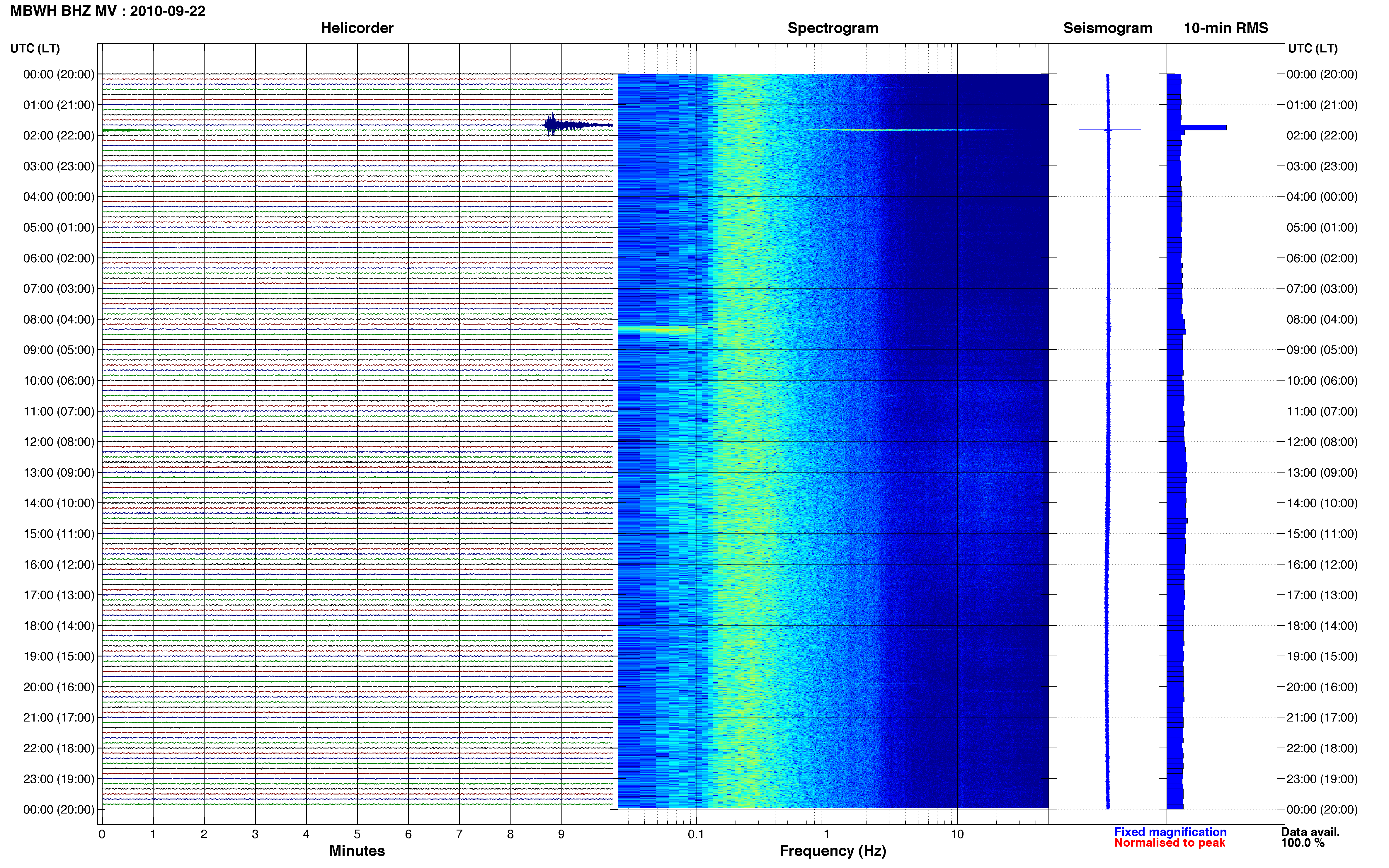Click the '9' minutes tick label
Viewport: 1389px width, 868px height.
point(561,834)
